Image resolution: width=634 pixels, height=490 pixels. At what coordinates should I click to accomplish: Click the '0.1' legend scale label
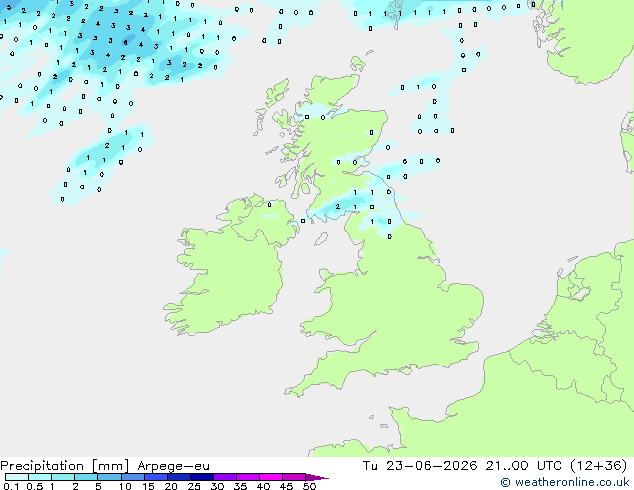click(11, 486)
